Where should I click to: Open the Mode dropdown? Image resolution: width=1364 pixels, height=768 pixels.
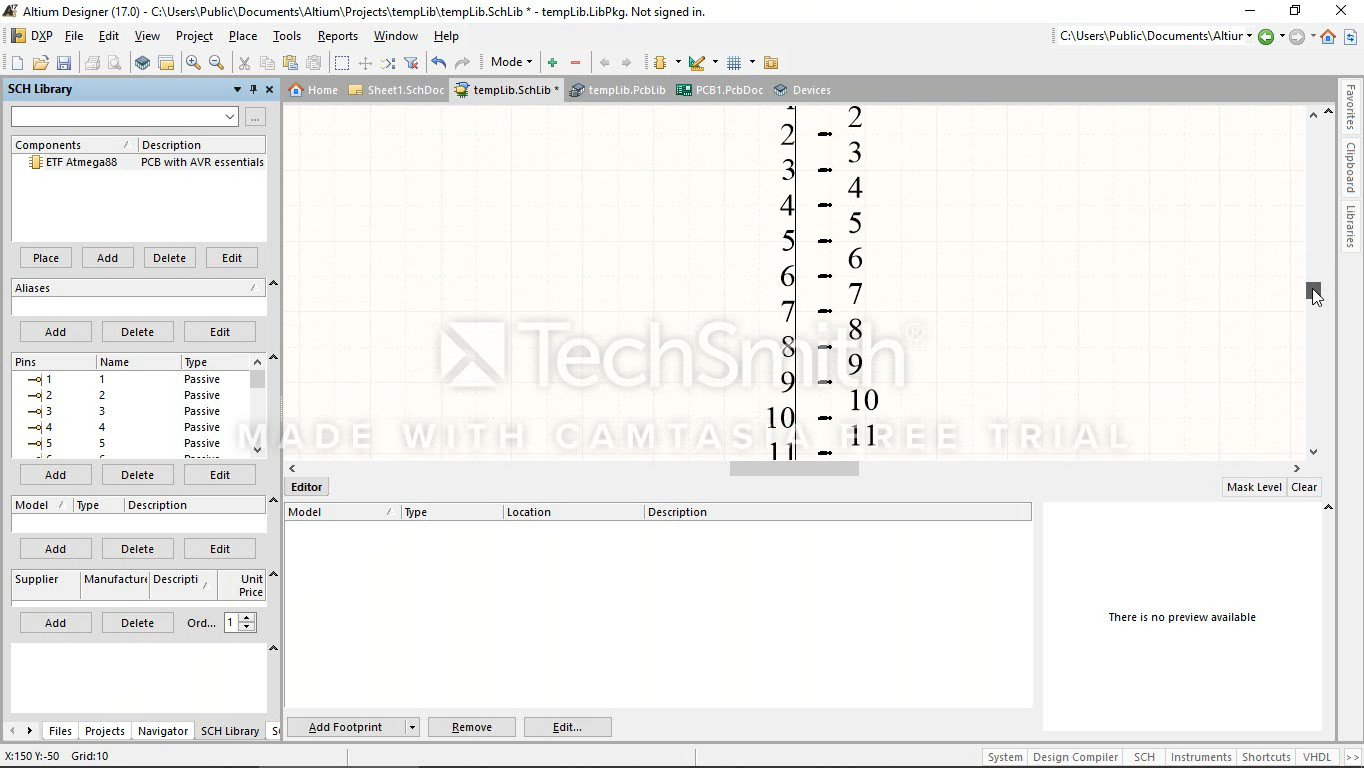[x=512, y=62]
